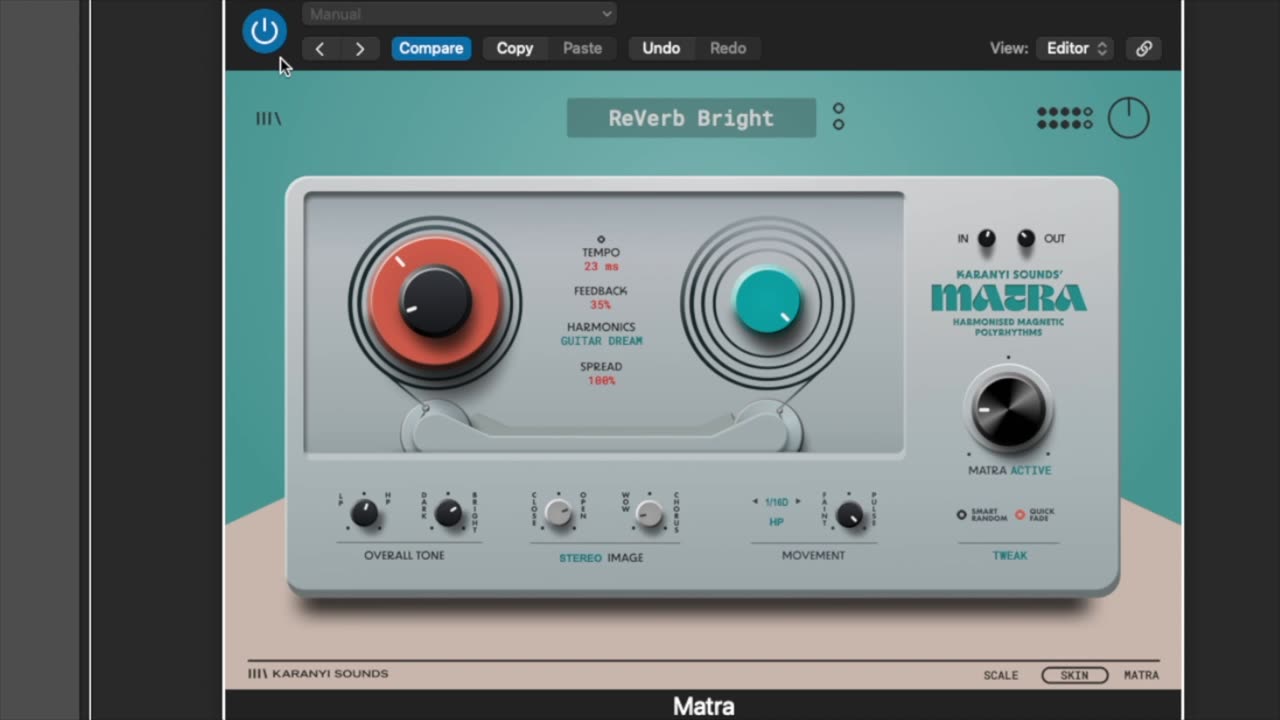Click the Wow/Chorus knob

point(650,515)
